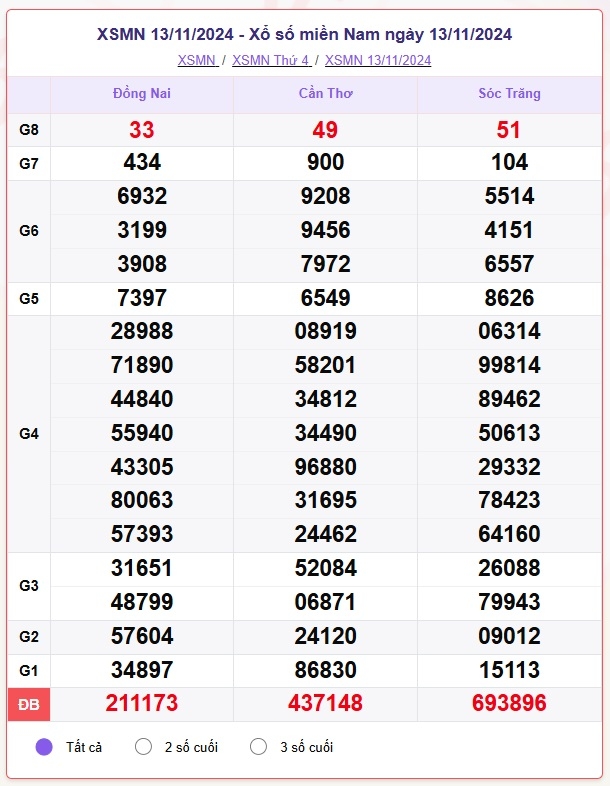The width and height of the screenshot is (610, 786).
Task: Click the page title heading XSMN 13/11/2024
Action: click(x=304, y=34)
